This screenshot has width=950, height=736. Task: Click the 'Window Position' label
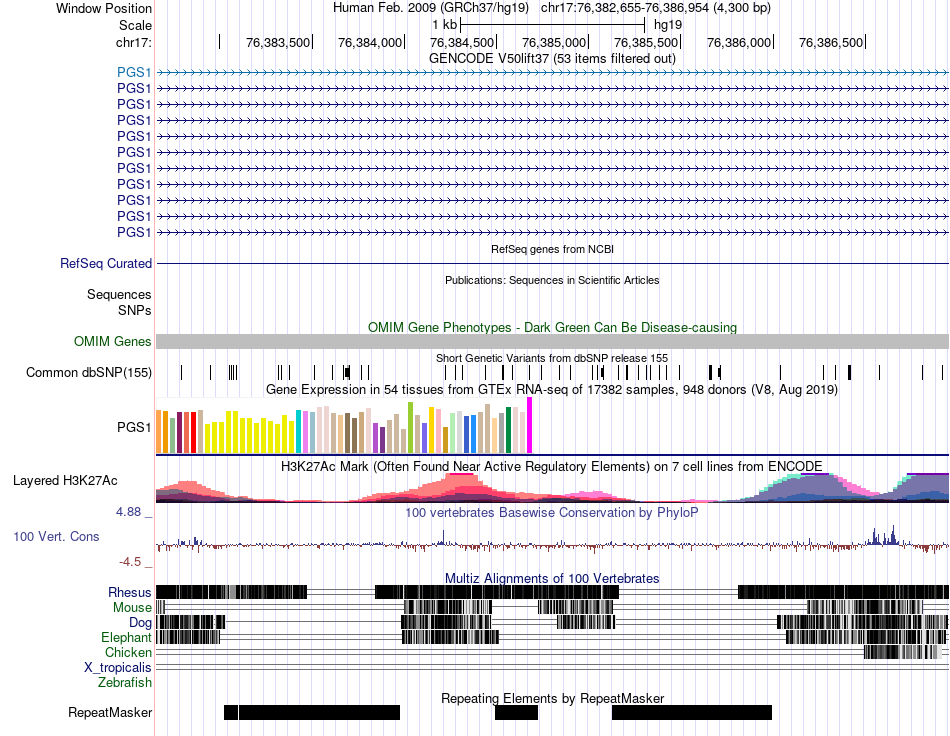[104, 8]
